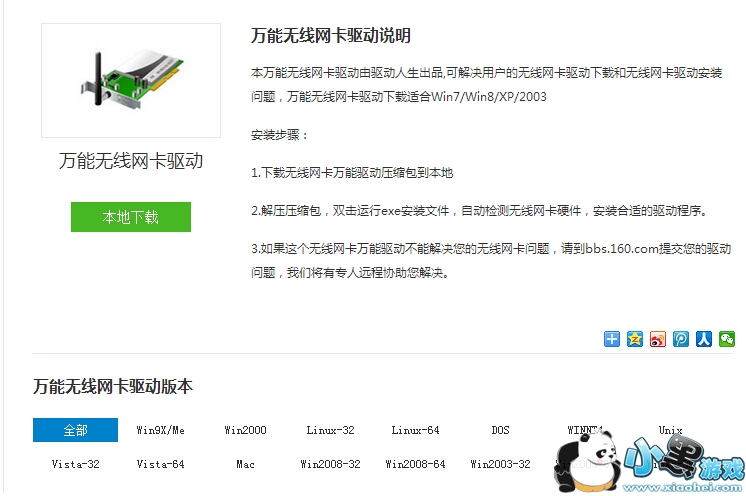
Task: Select the 全部 version tab
Action: coord(75,430)
